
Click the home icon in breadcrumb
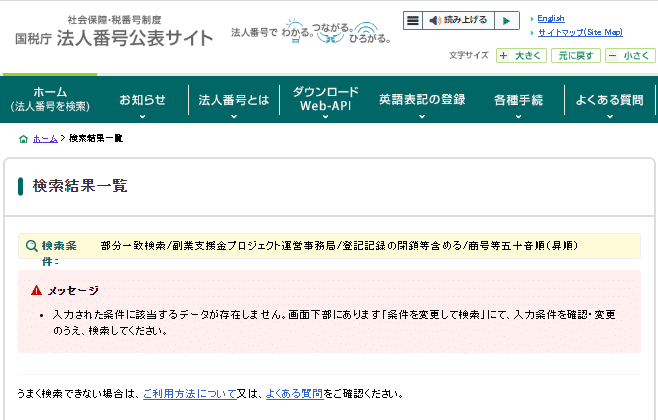point(23,138)
